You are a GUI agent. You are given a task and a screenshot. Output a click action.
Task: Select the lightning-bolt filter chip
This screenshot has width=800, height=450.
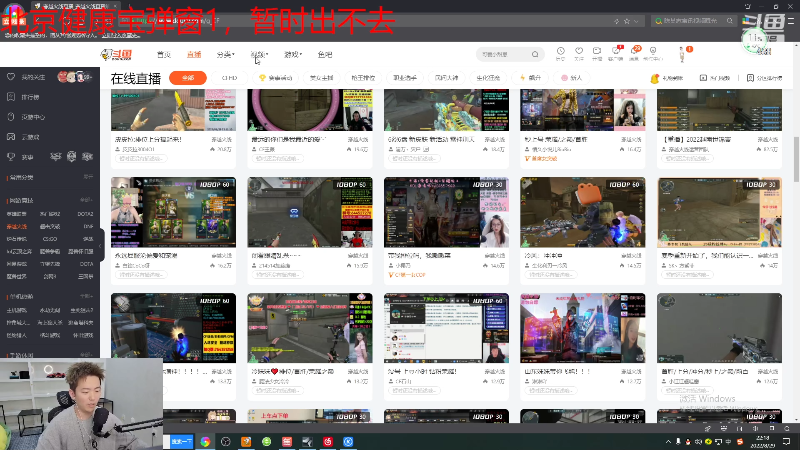click(x=531, y=78)
